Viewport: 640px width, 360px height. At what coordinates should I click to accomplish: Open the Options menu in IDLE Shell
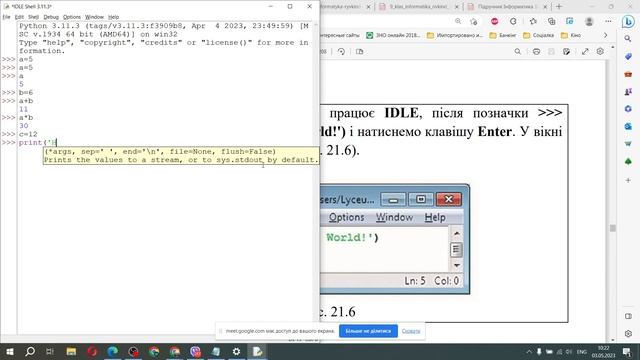click(x=72, y=17)
